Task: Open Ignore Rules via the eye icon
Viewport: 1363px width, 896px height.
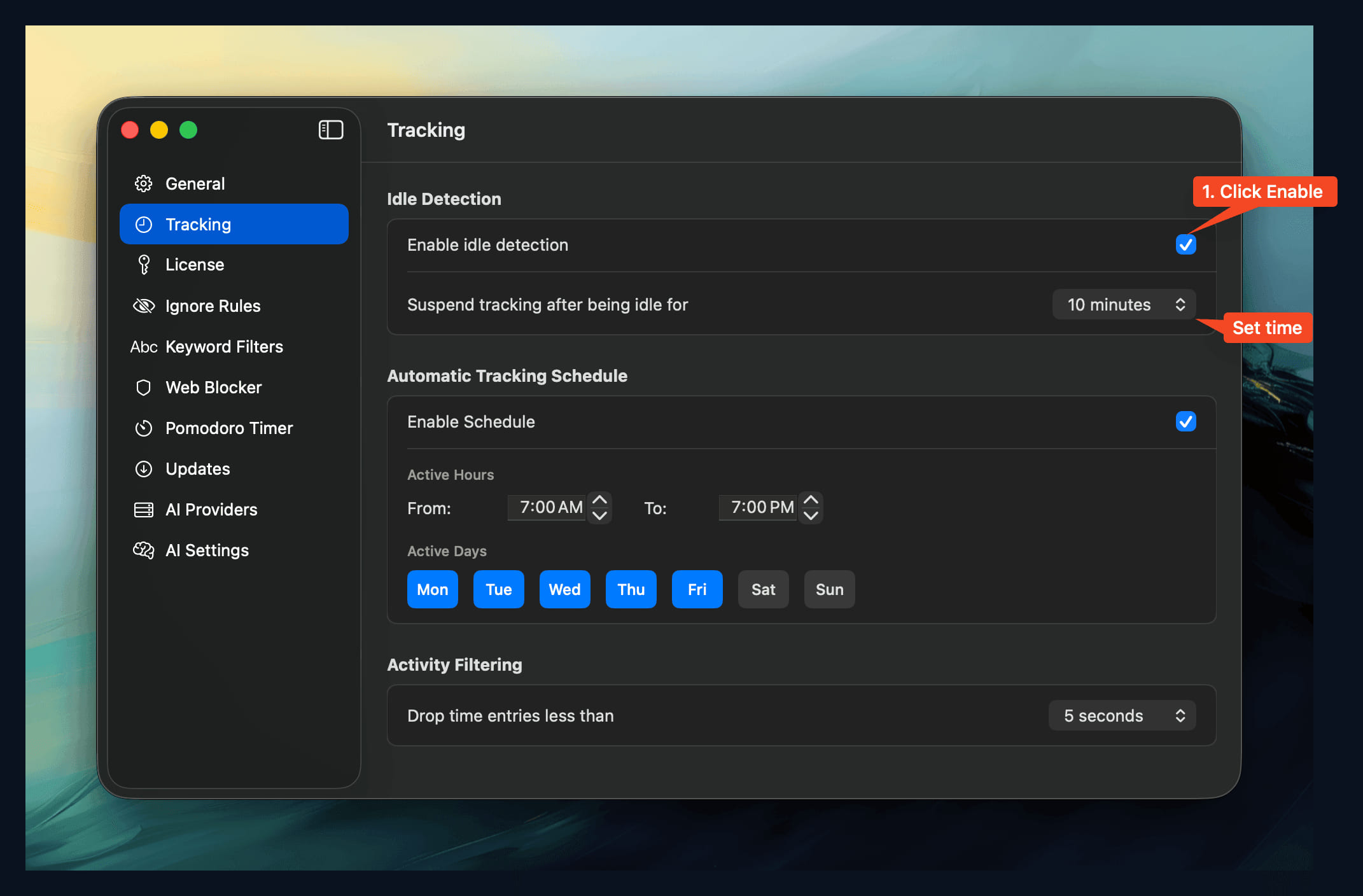Action: [144, 305]
